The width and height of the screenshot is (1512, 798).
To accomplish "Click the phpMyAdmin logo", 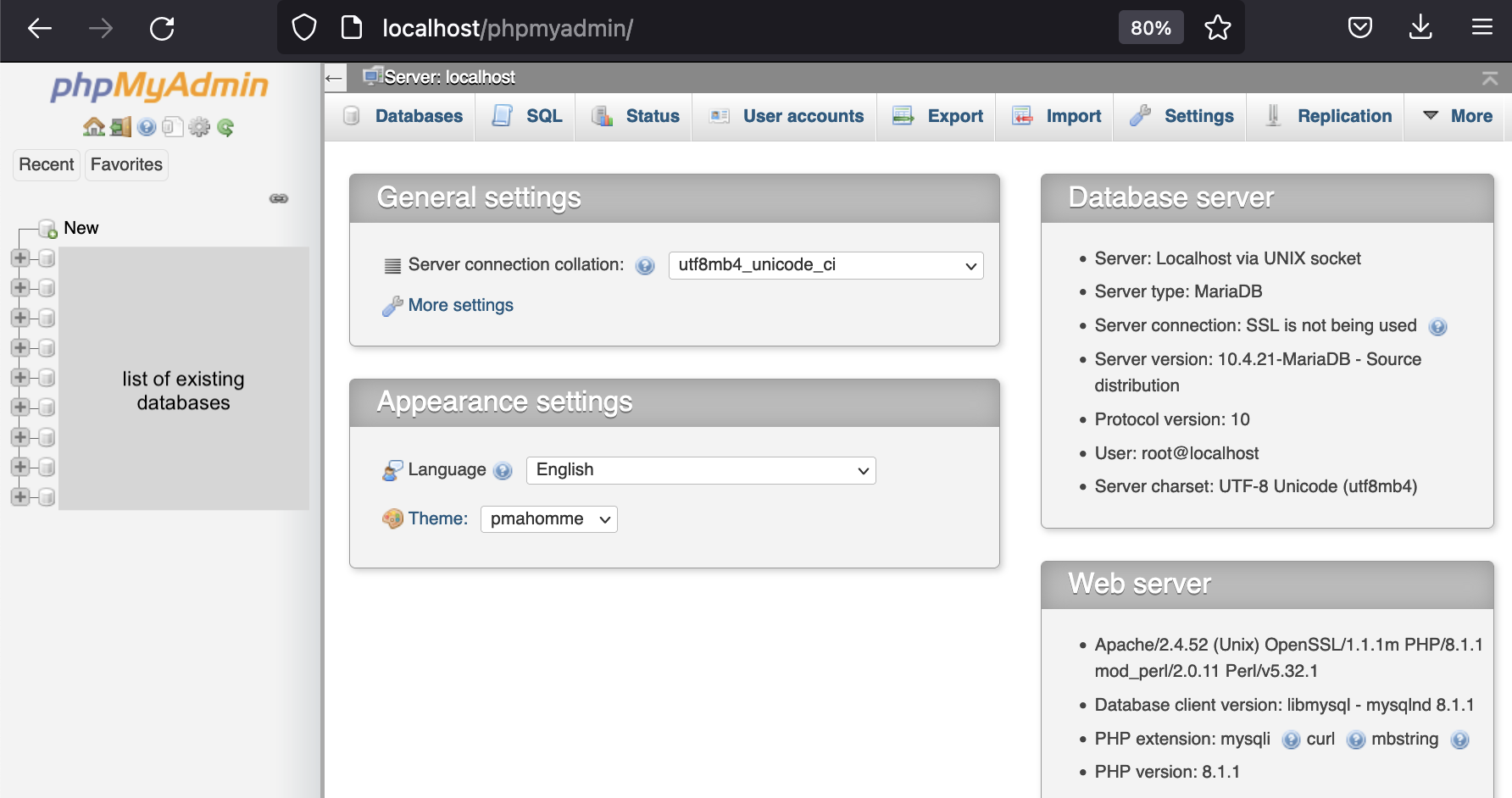I will pos(159,86).
